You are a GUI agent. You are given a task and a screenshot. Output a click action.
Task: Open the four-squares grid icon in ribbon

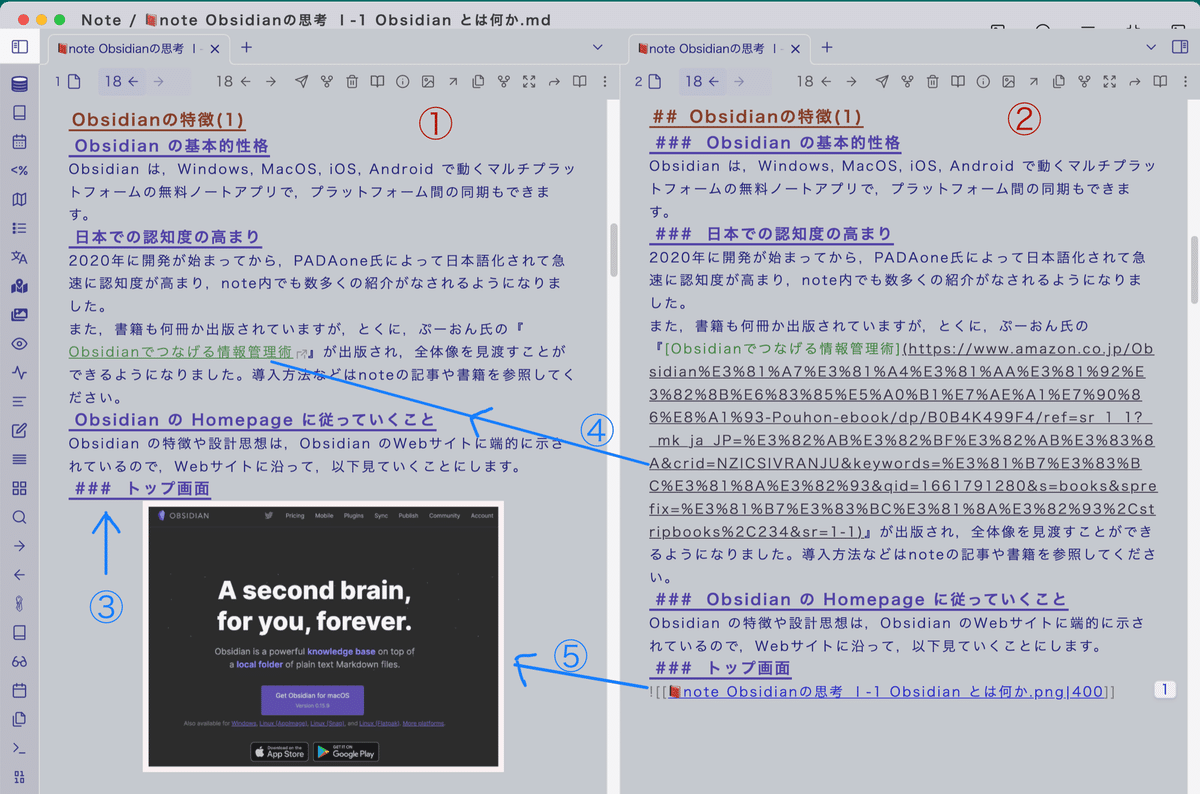pyautogui.click(x=19, y=489)
